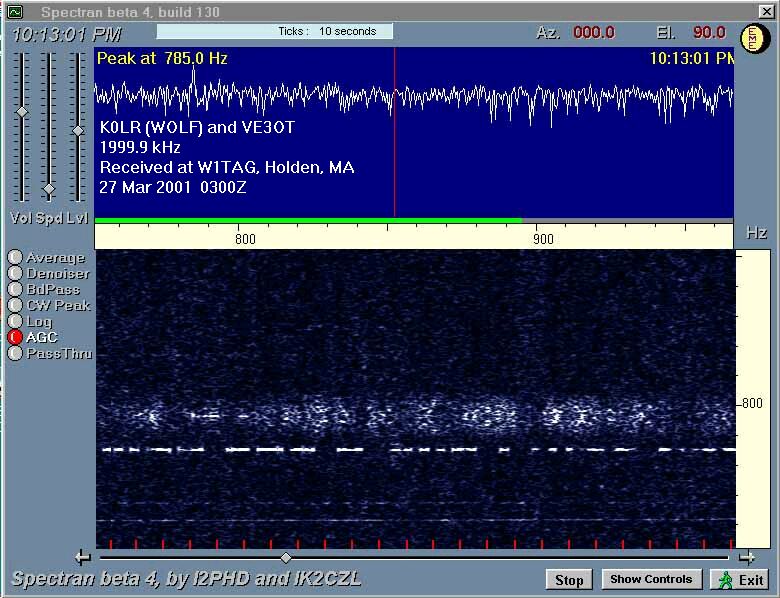Turn on the BdPass filter

(15, 290)
